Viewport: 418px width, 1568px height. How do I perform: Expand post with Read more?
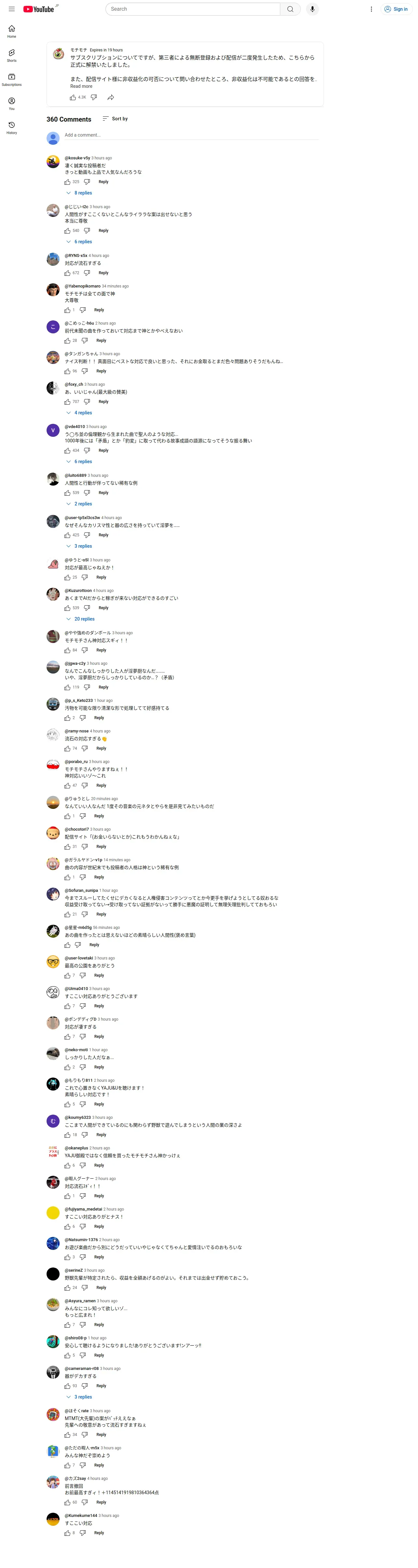(x=81, y=87)
